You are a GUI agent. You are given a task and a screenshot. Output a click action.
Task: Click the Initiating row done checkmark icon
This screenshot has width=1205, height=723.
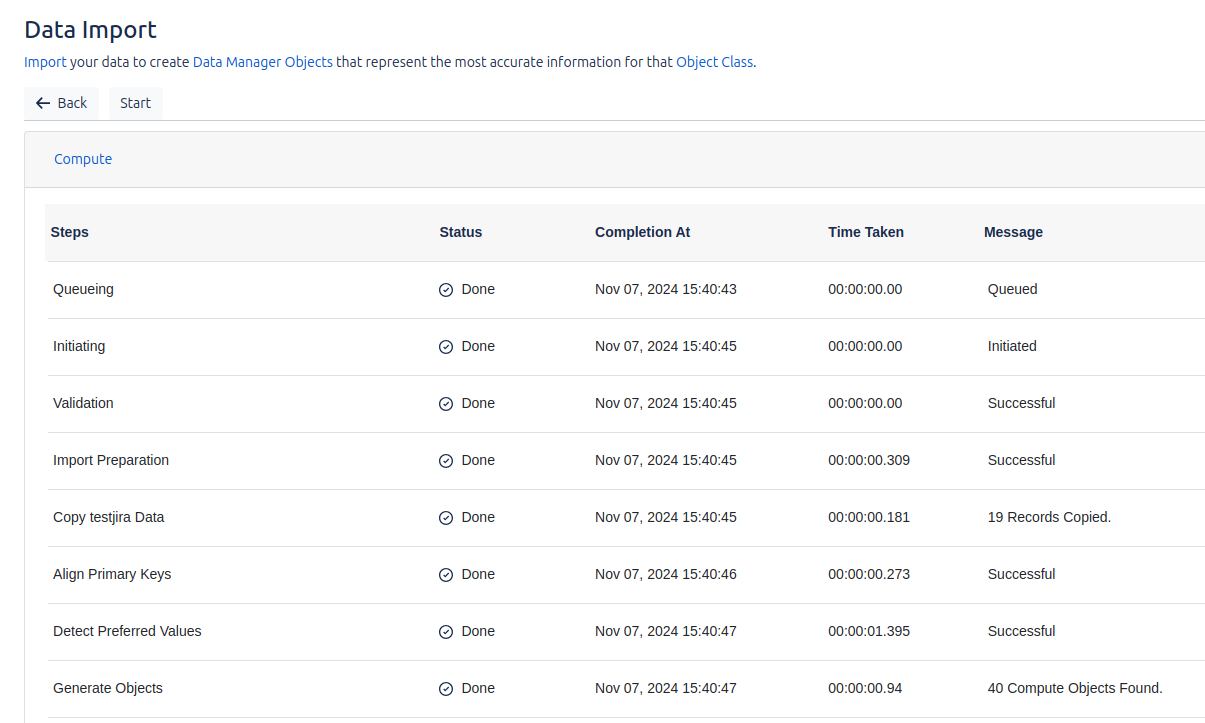pyautogui.click(x=446, y=347)
